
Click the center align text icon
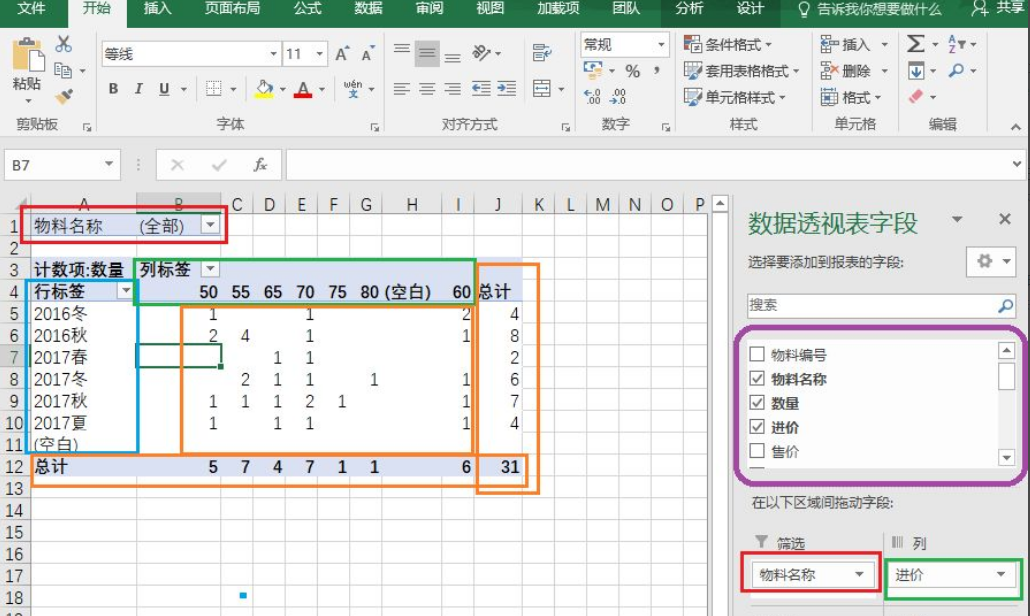point(427,89)
